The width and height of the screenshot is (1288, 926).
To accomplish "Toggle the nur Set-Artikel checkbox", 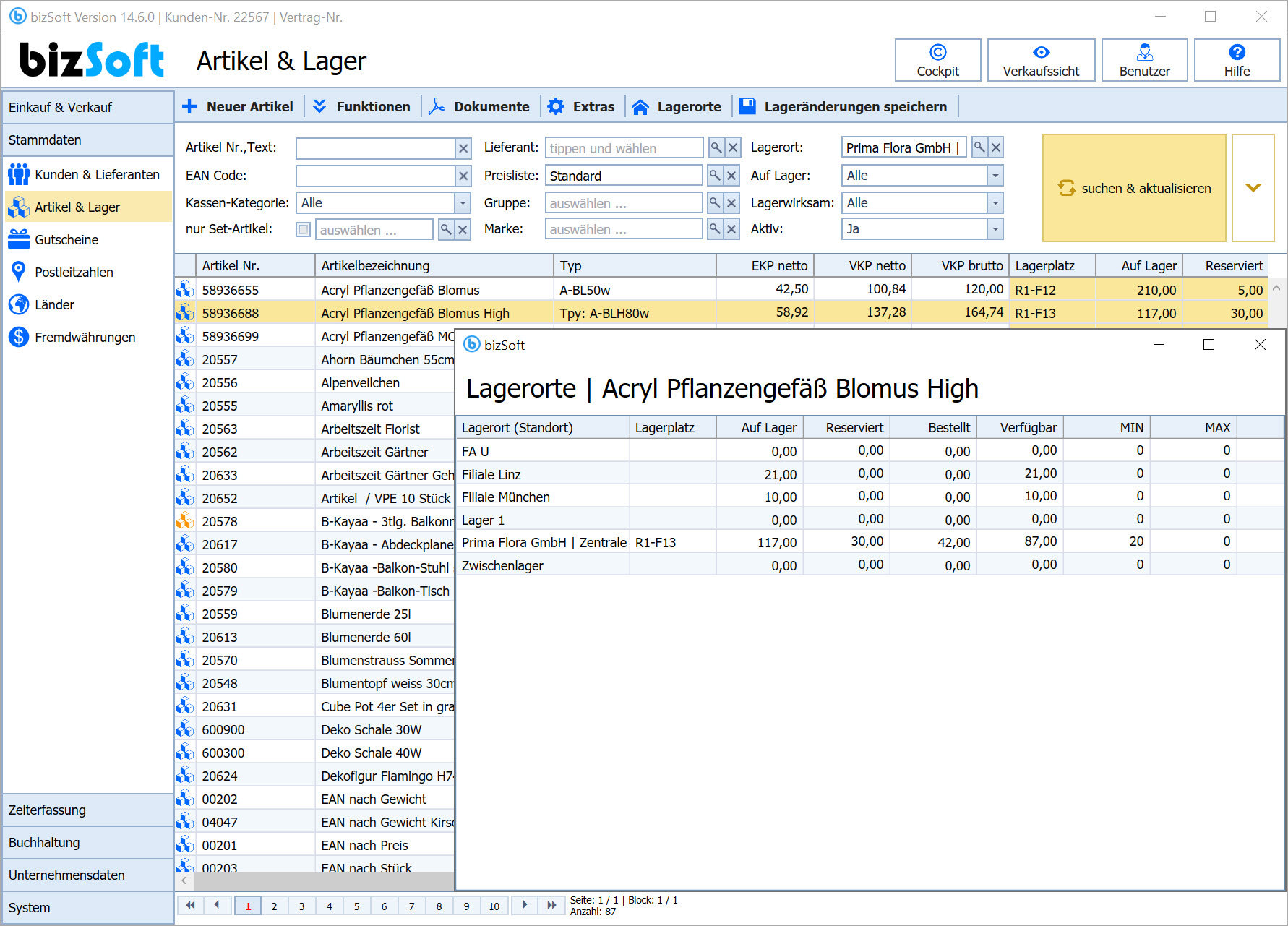I will click(304, 230).
